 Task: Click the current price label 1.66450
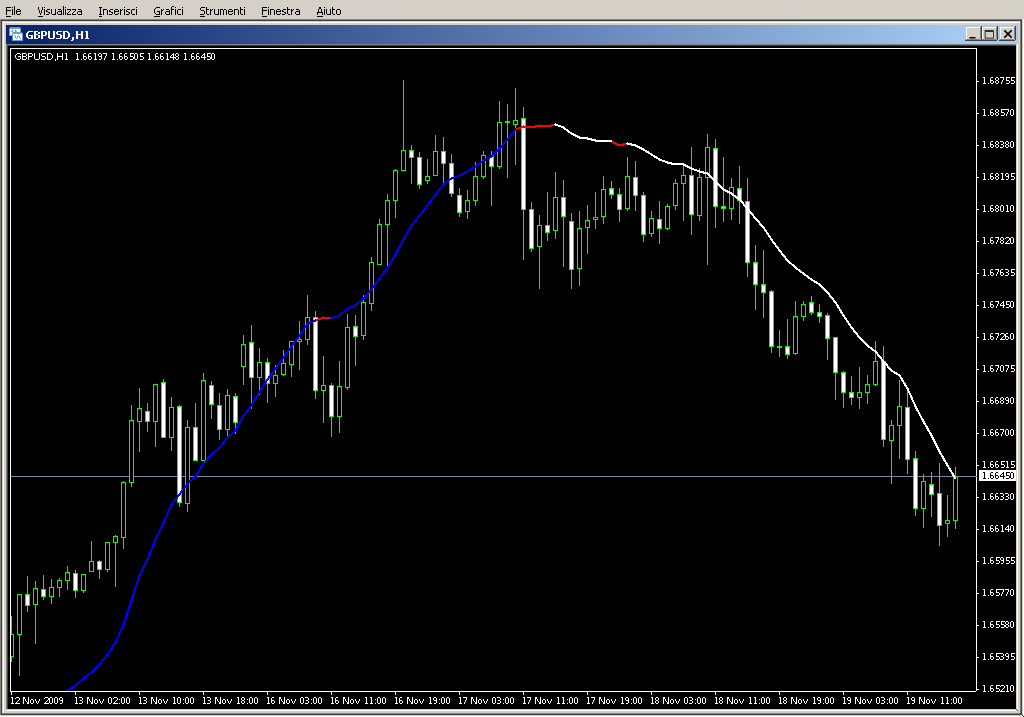(997, 476)
